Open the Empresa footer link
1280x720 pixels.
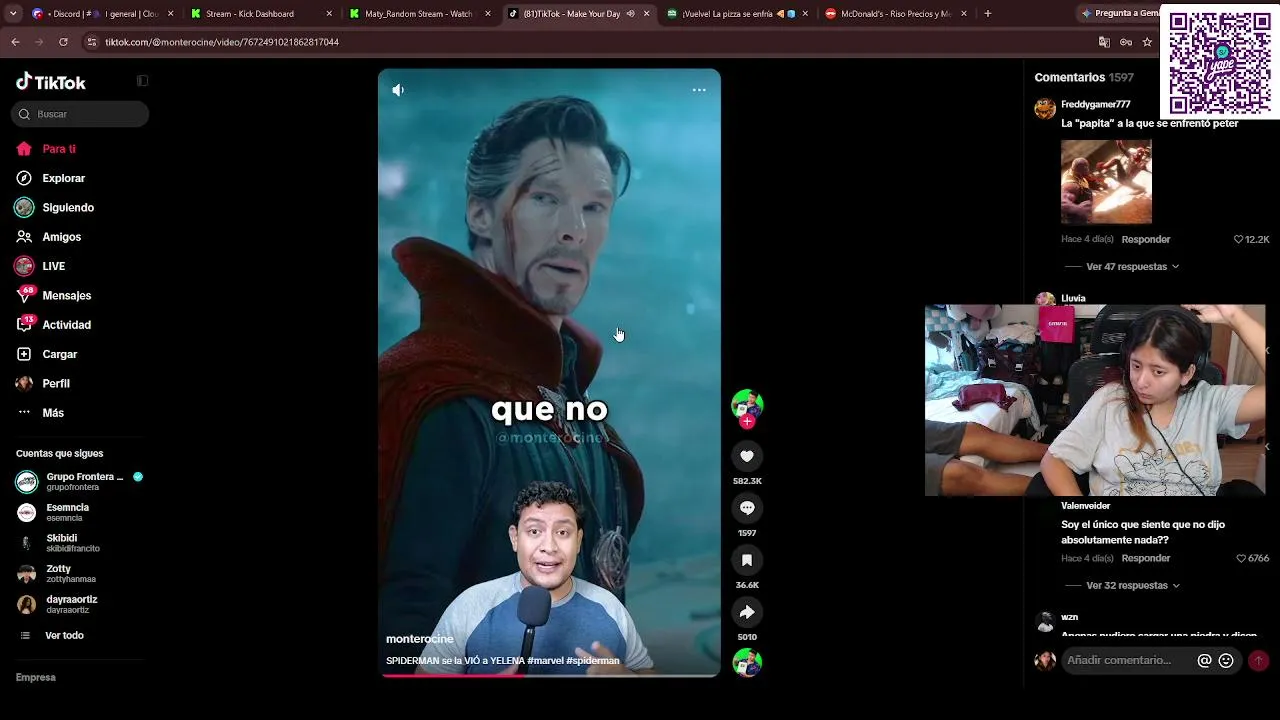[36, 678]
